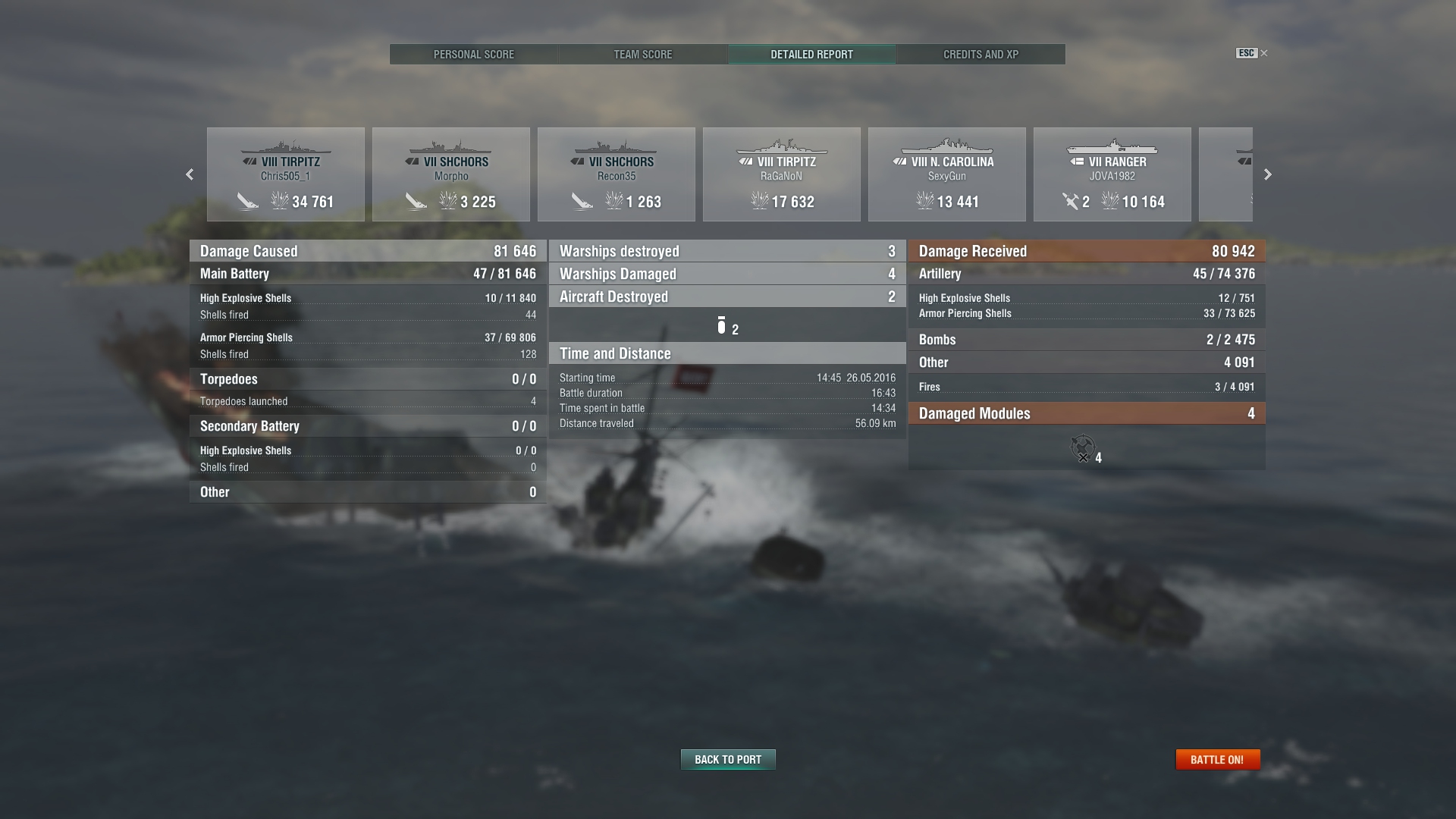Click the damage burst icon beside 17 632
1456x819 pixels.
tap(759, 201)
